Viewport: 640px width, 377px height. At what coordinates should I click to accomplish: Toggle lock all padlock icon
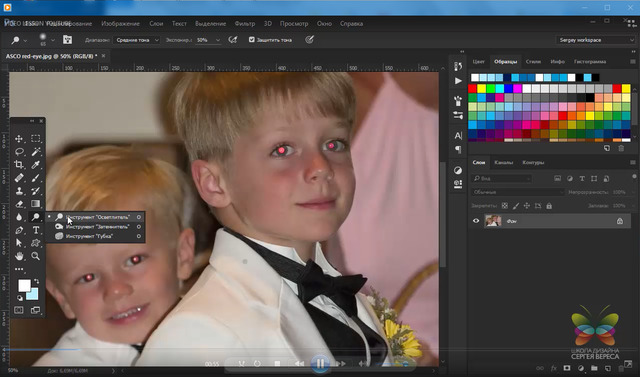549,206
